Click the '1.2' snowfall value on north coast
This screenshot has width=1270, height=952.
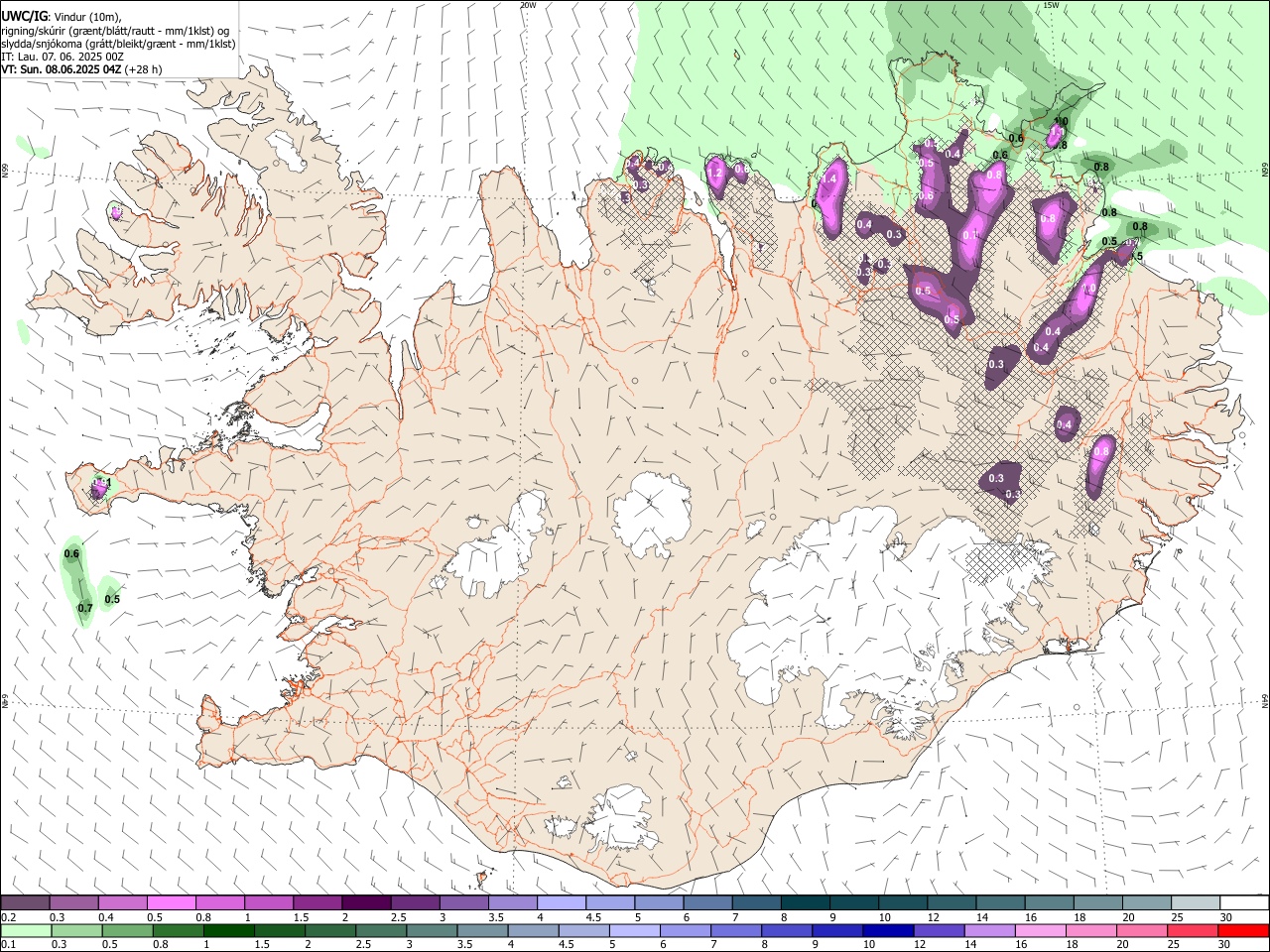click(714, 173)
